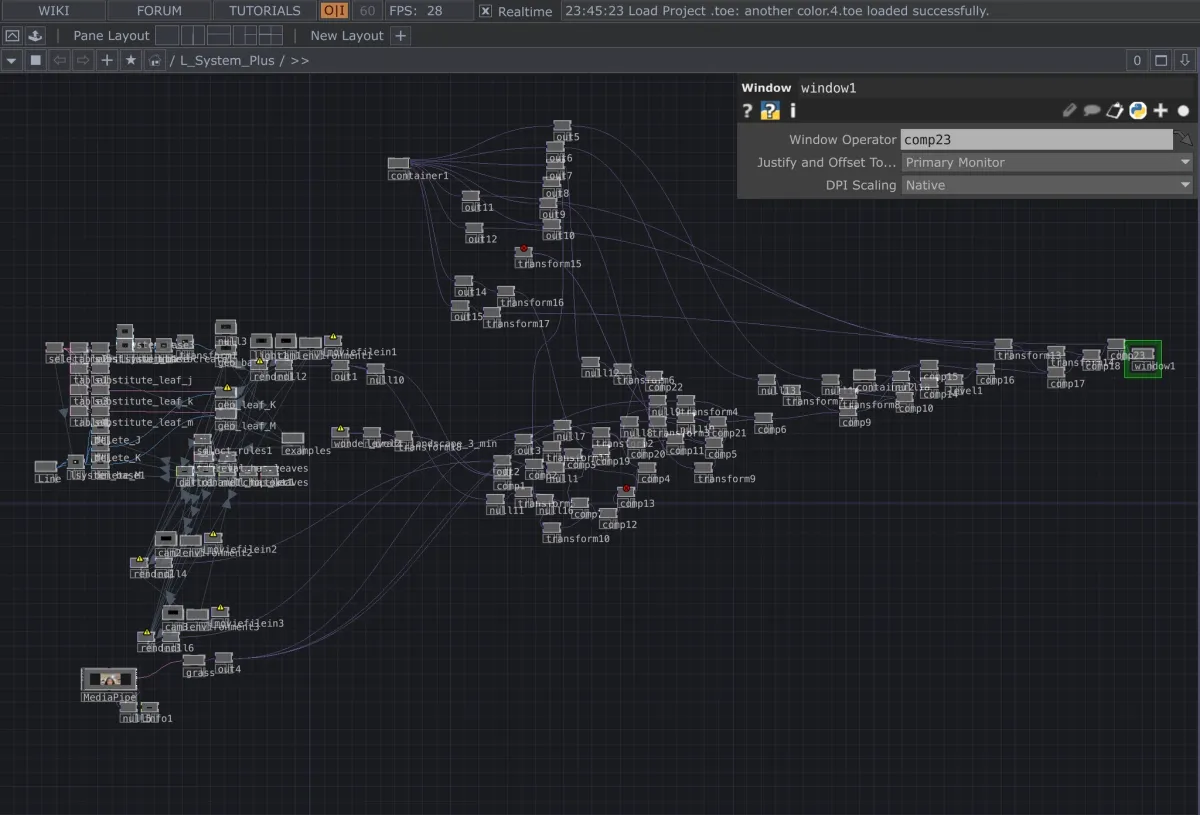
Task: Open the Justify and Offset To dropdown
Action: click(x=1046, y=162)
